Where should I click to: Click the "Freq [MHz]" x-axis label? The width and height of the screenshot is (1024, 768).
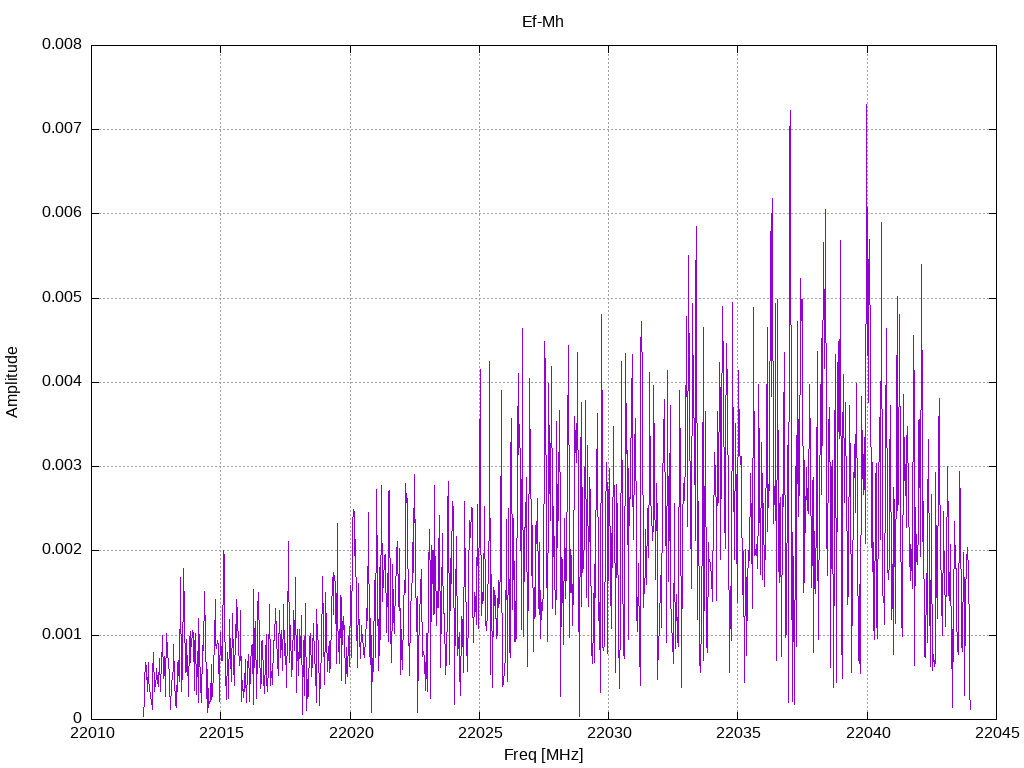click(543, 755)
